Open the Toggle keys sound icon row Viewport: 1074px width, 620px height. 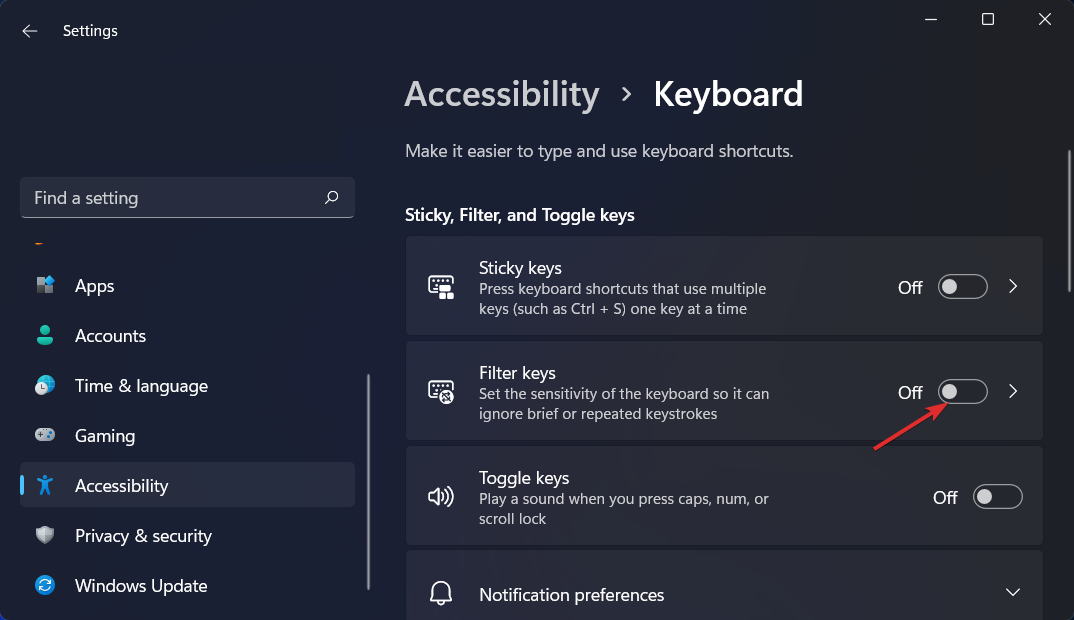[442, 496]
